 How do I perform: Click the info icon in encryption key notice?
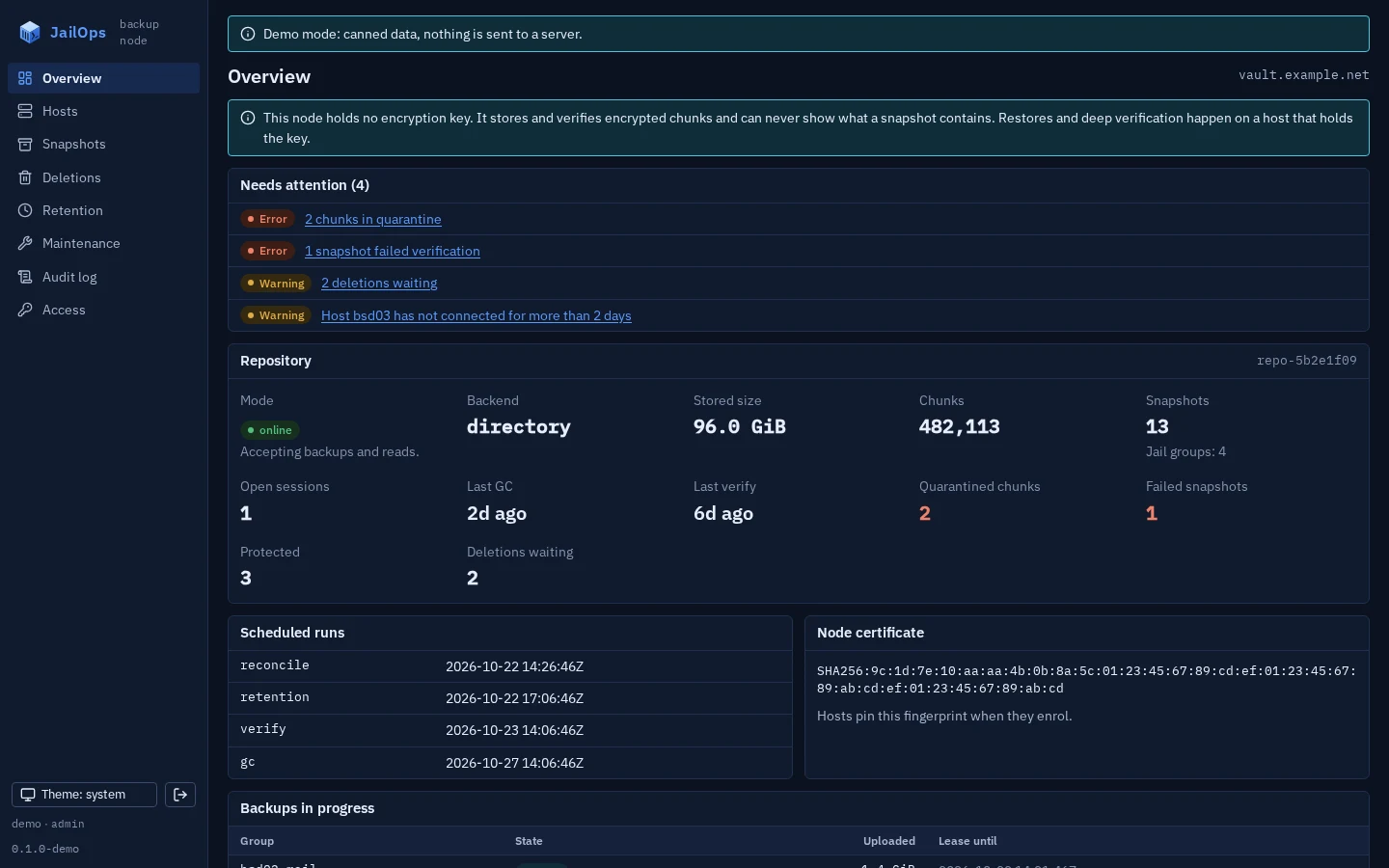pyautogui.click(x=248, y=118)
